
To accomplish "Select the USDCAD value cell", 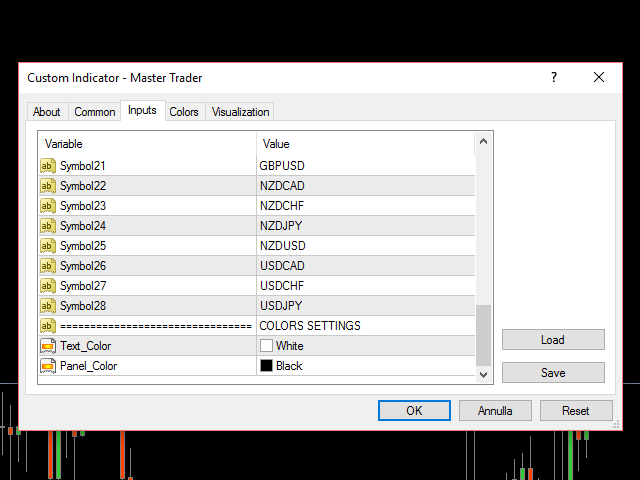I will (x=366, y=266).
